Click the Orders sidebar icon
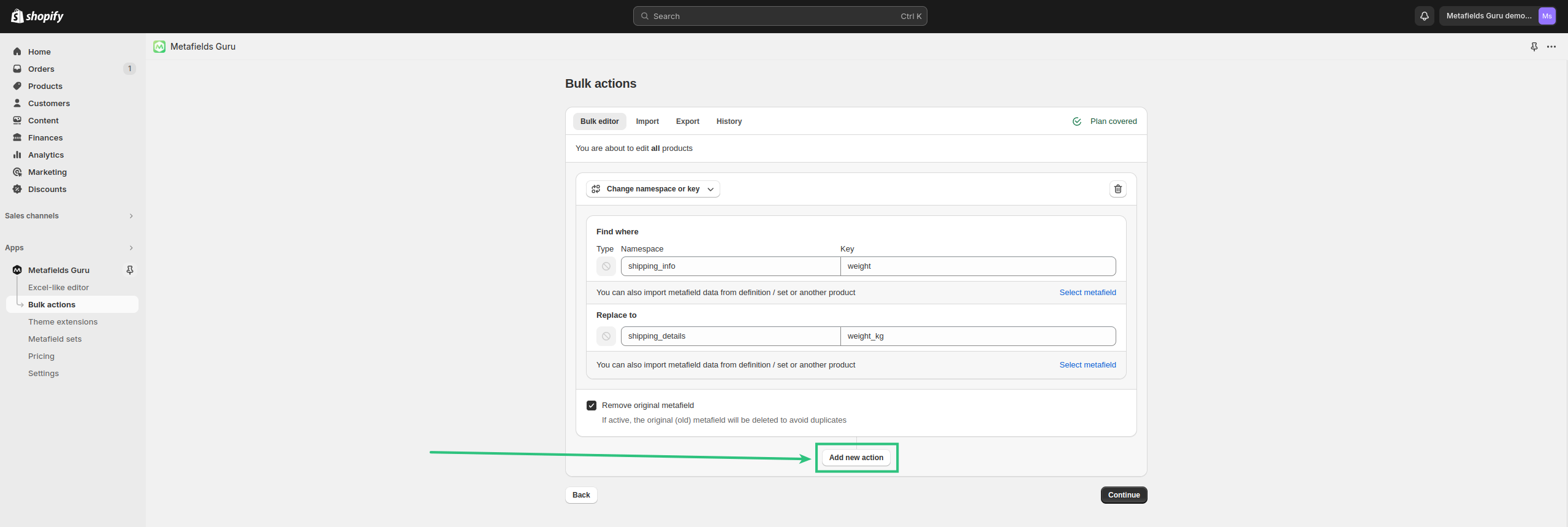 [x=17, y=69]
